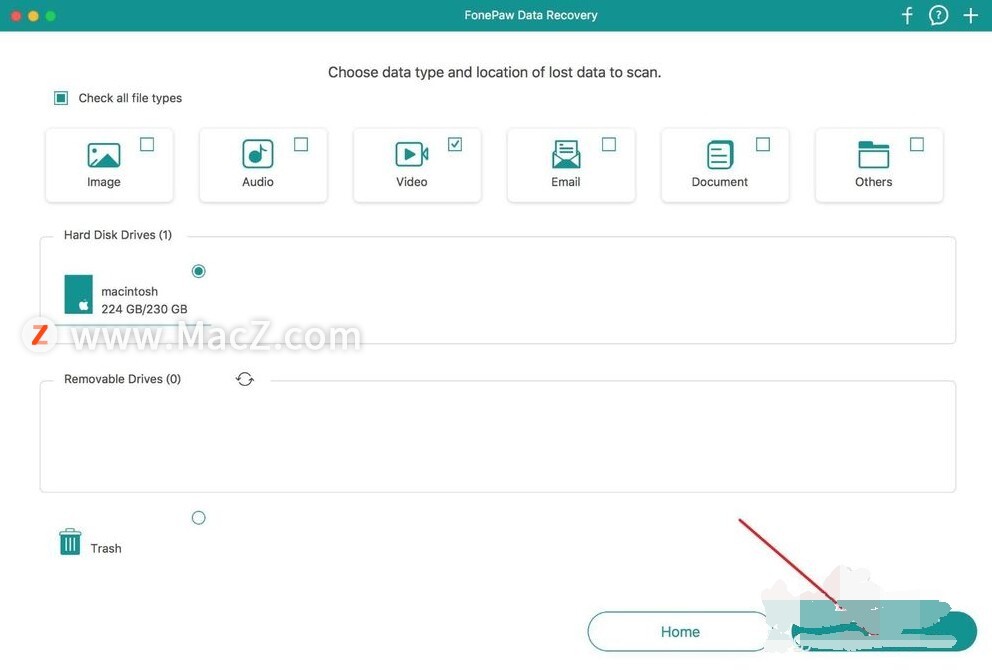Enable the Email checkbox
The width and height of the screenshot is (992, 670).
(609, 145)
